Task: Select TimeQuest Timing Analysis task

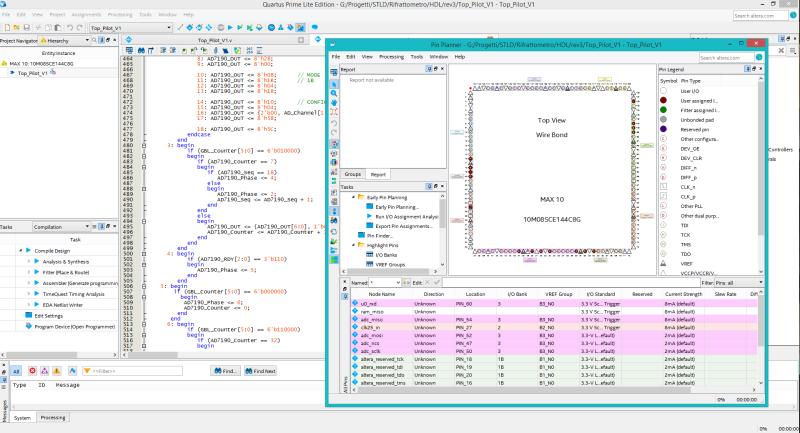Action: tap(73, 294)
